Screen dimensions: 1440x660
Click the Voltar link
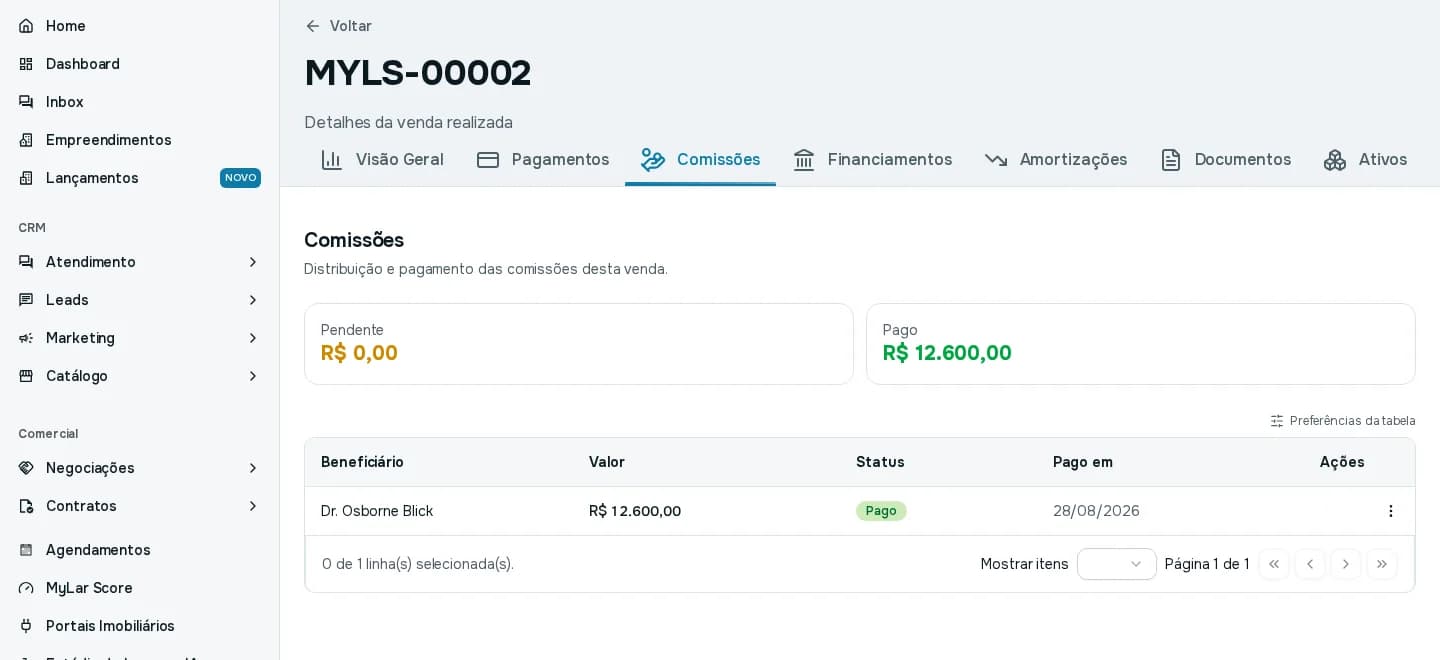338,26
